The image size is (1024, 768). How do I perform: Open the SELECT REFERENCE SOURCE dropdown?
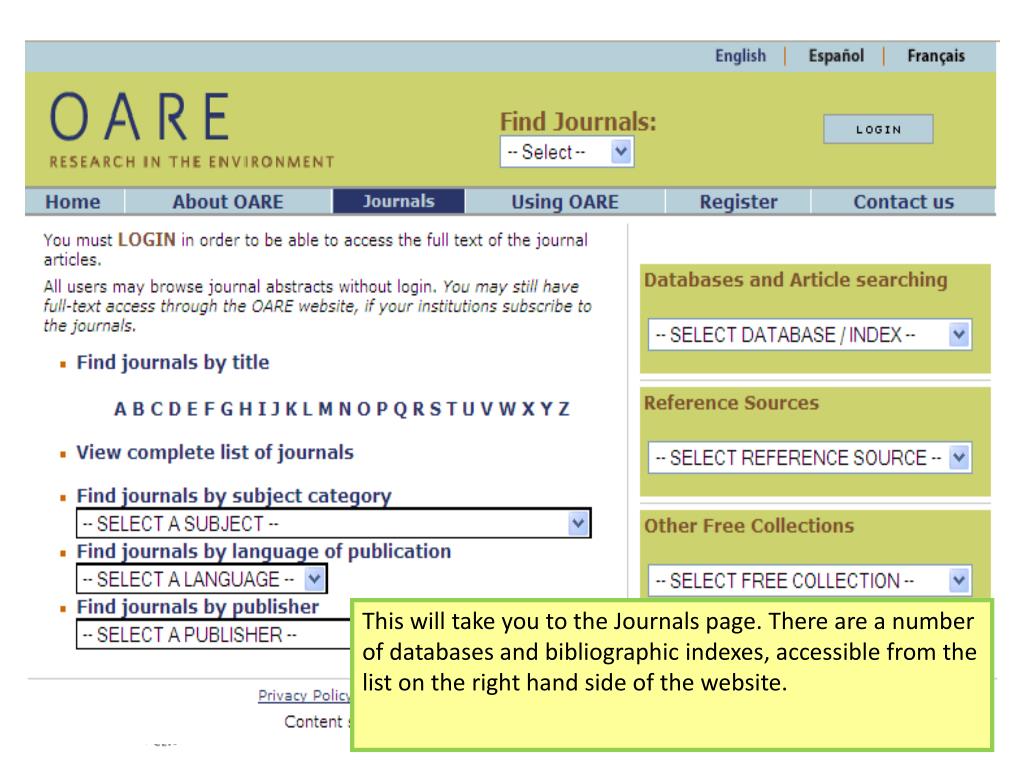click(810, 458)
